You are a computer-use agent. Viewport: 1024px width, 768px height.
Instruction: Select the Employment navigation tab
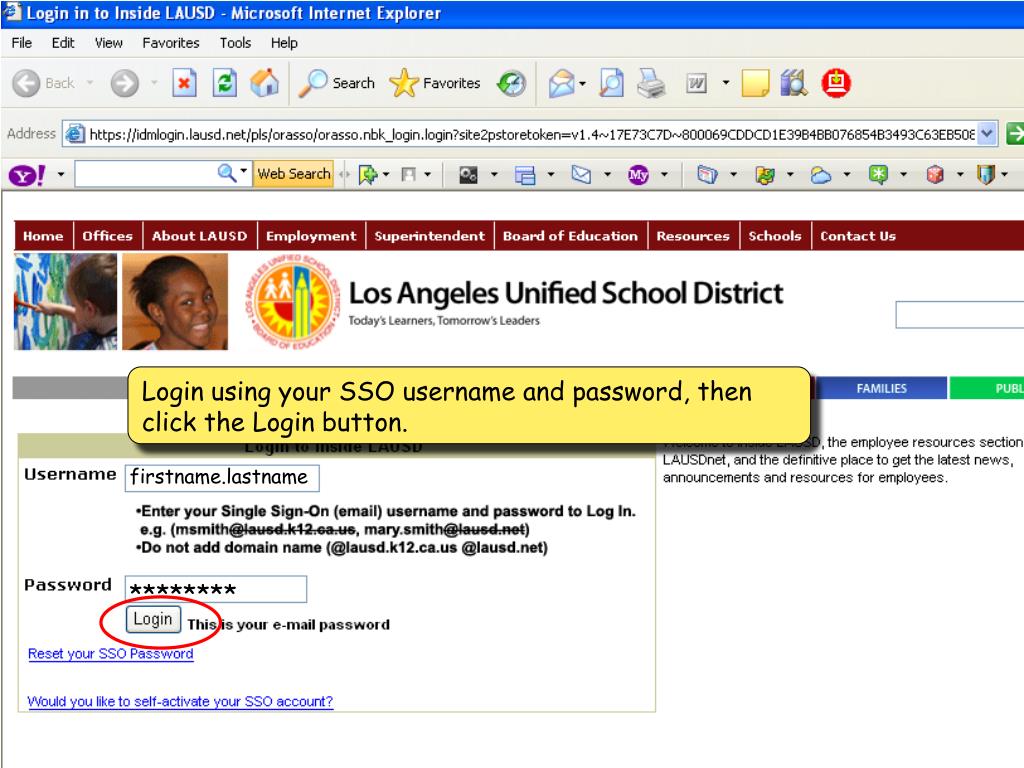tap(311, 236)
